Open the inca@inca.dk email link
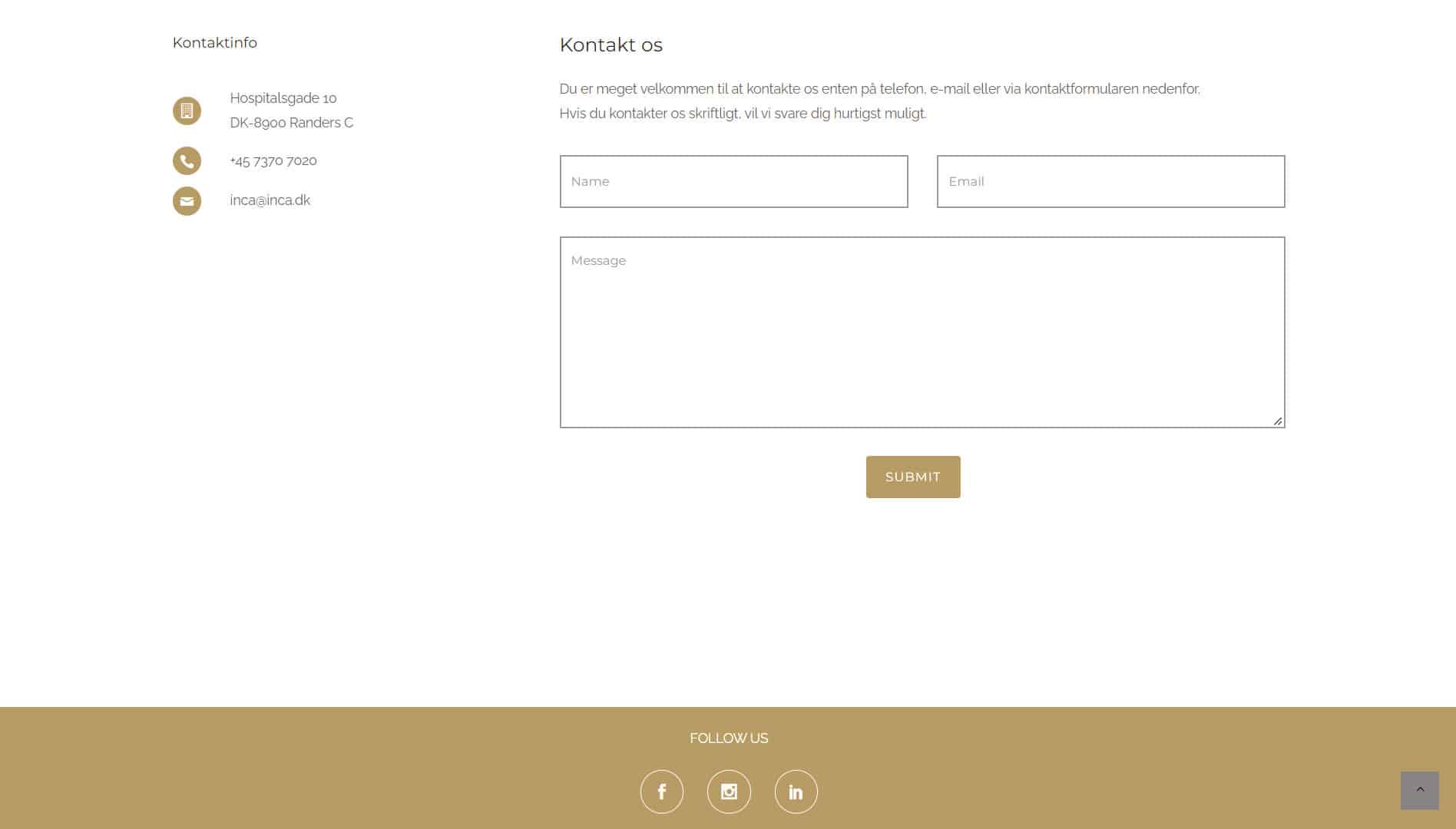 pos(270,200)
